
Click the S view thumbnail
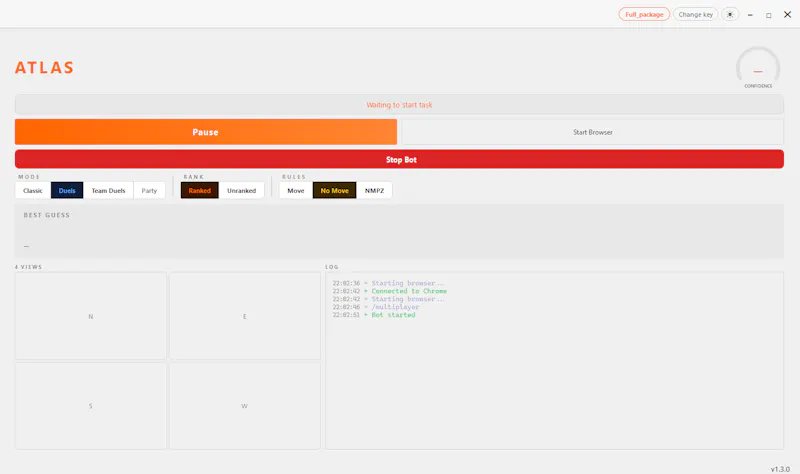[x=91, y=406]
